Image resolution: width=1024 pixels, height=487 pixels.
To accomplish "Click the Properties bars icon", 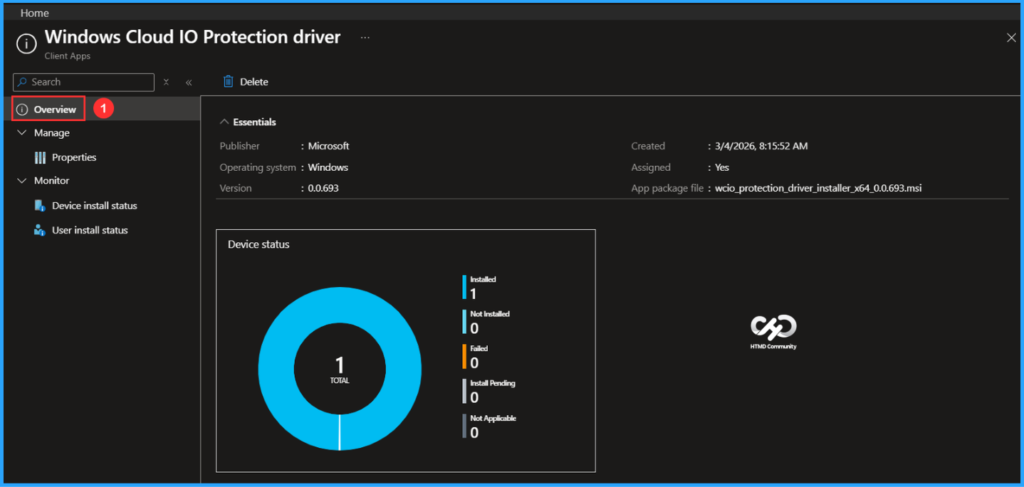I will click(40, 157).
